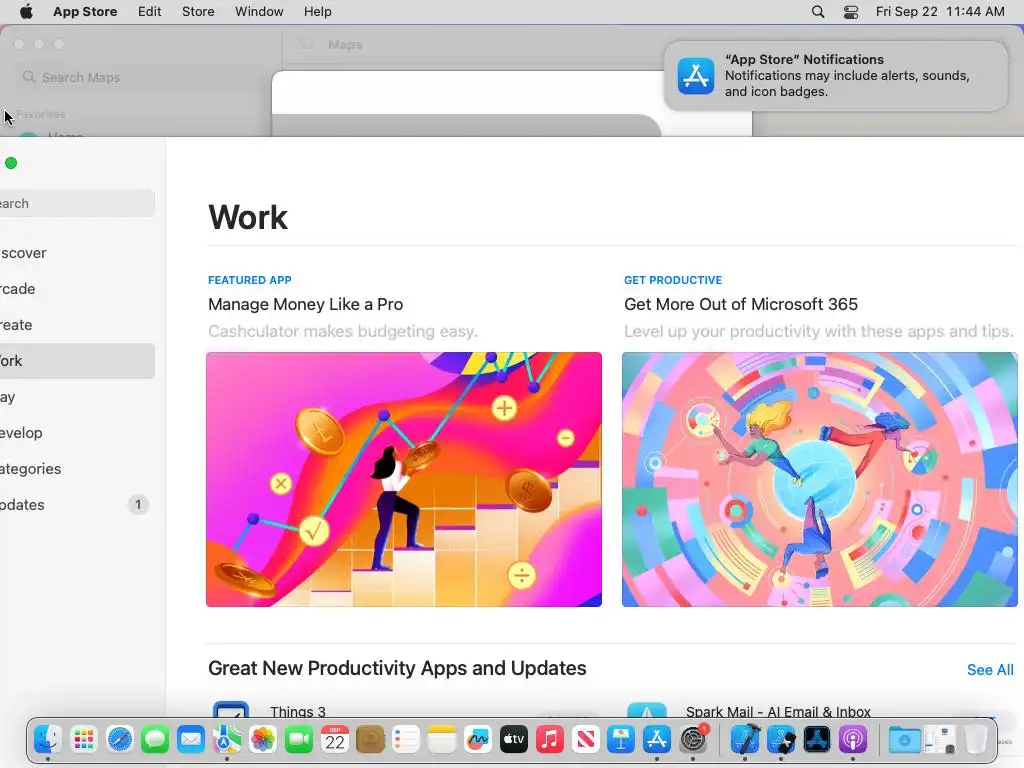Open the Store menu
Viewport: 1024px width, 768px height.
tap(198, 12)
